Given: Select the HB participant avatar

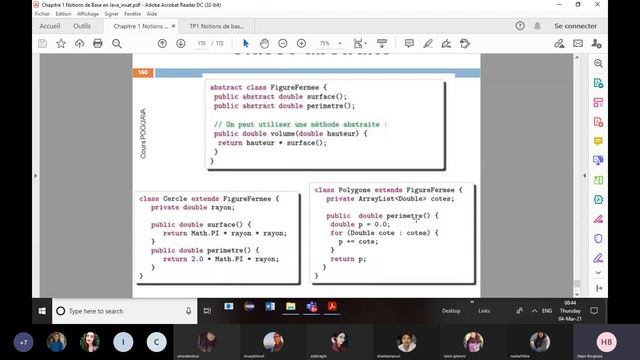Looking at the screenshot, I should coord(607,342).
